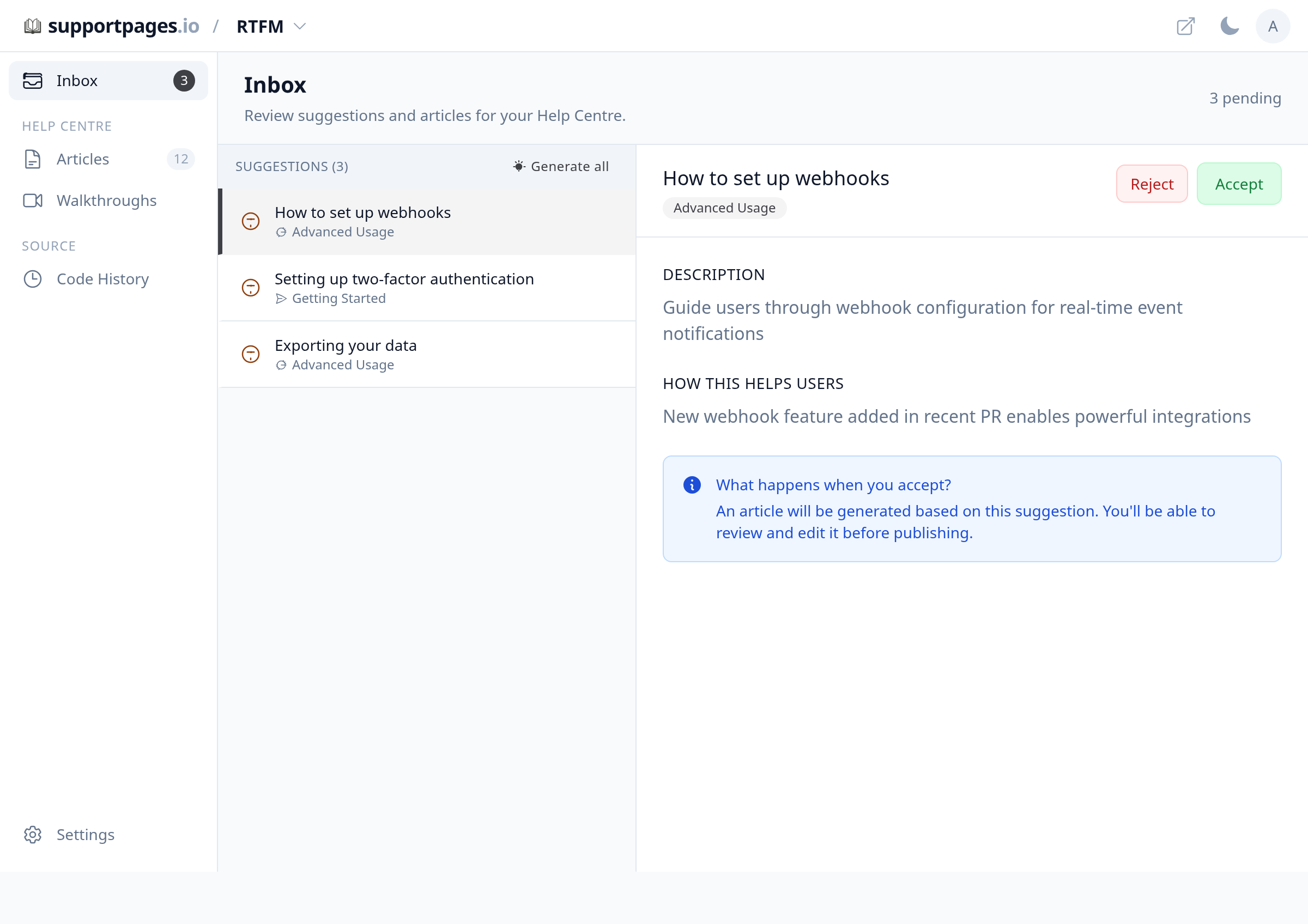Click the supportpages.io book logo icon

33,26
